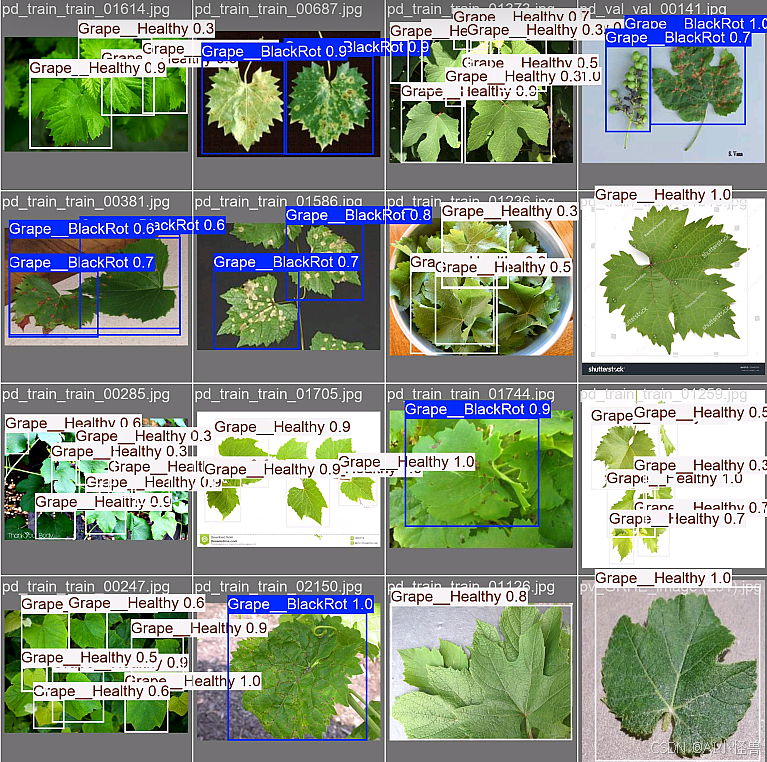Click Grape__BlackRot 0.9 label in 01744 image

477,409
